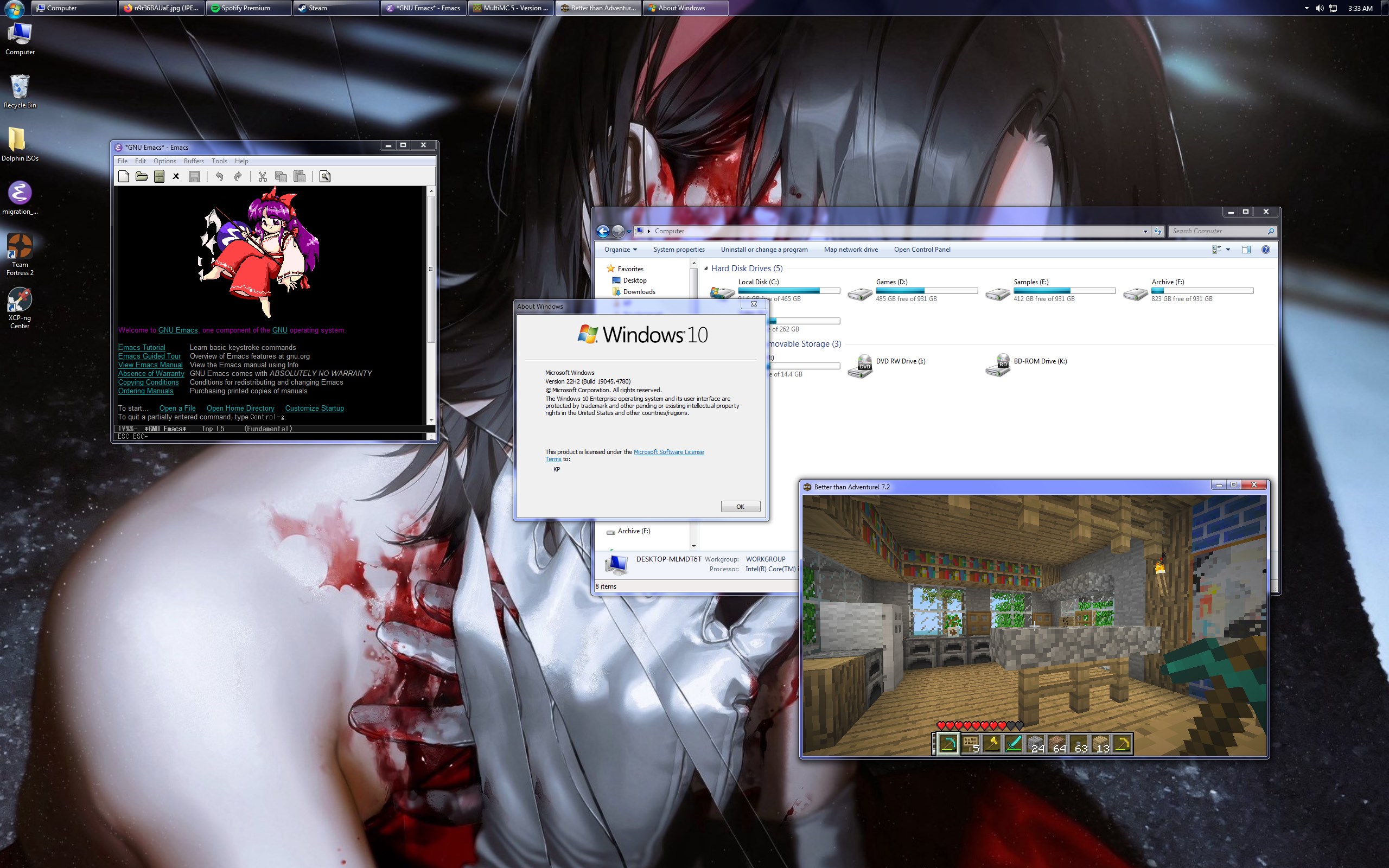1389x868 pixels.
Task: Click the refresh icon beside the explorer address bar
Action: [x=1158, y=231]
